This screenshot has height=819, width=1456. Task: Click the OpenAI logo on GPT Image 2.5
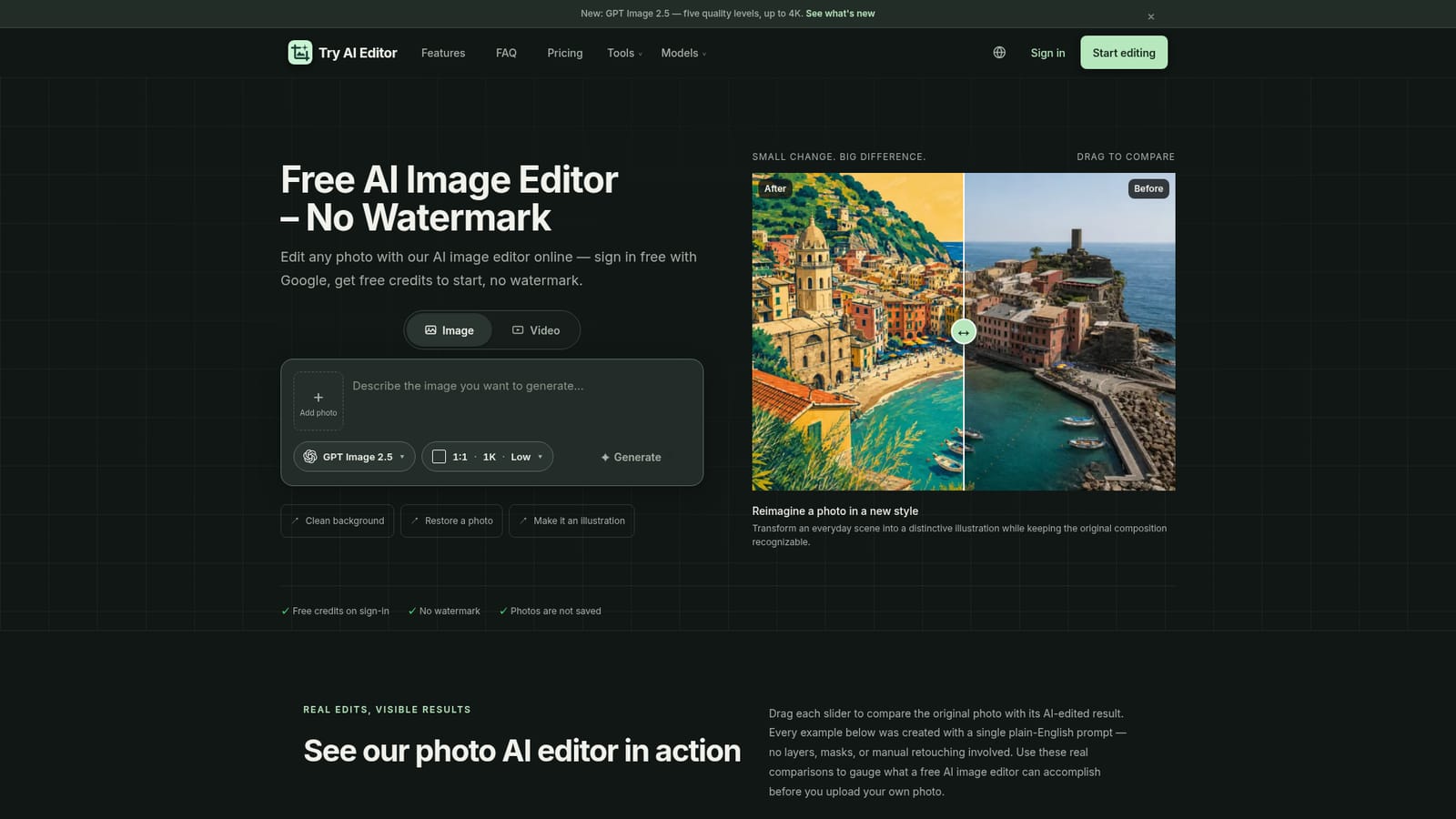(x=310, y=457)
